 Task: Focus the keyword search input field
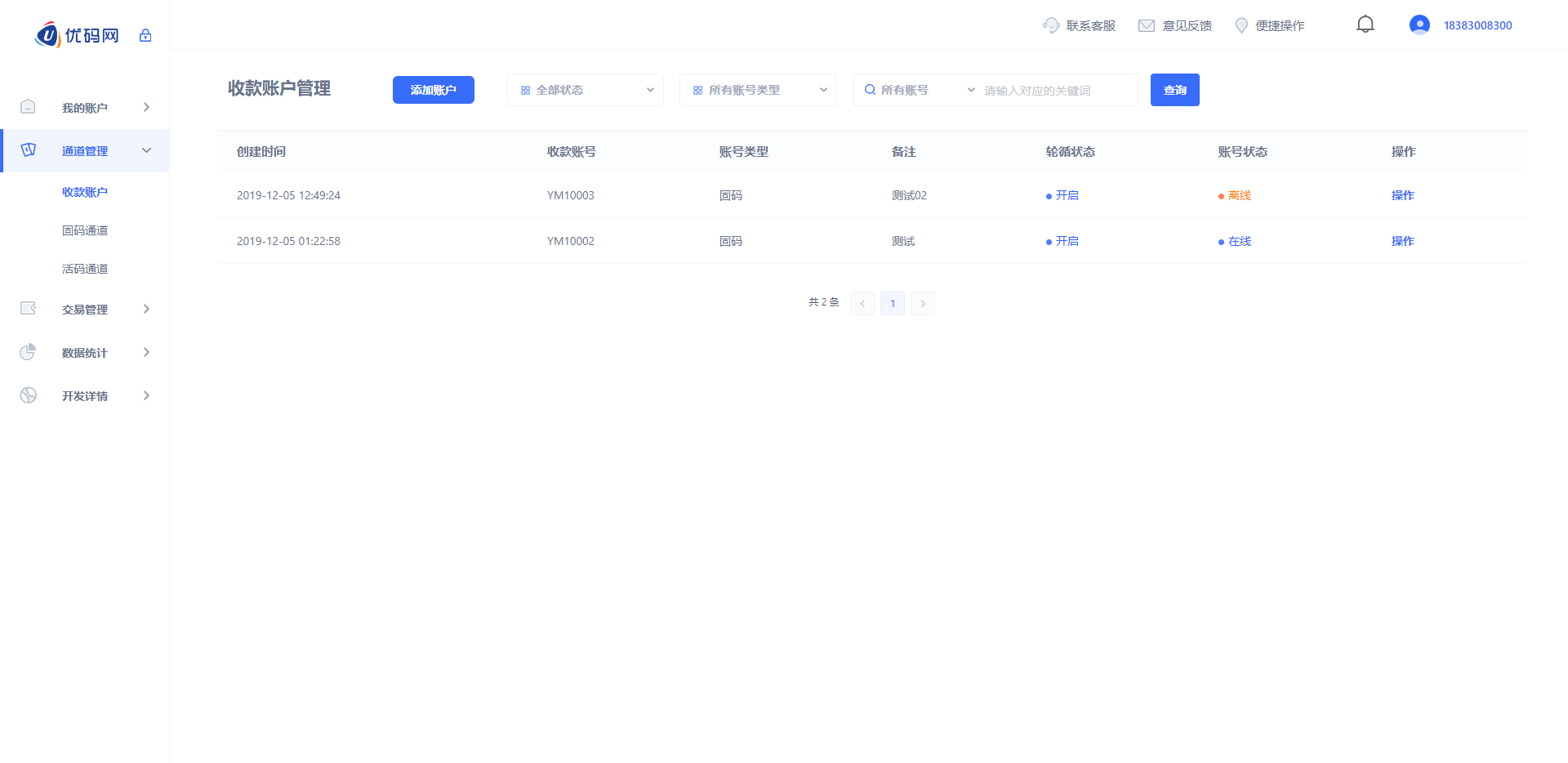(1056, 91)
